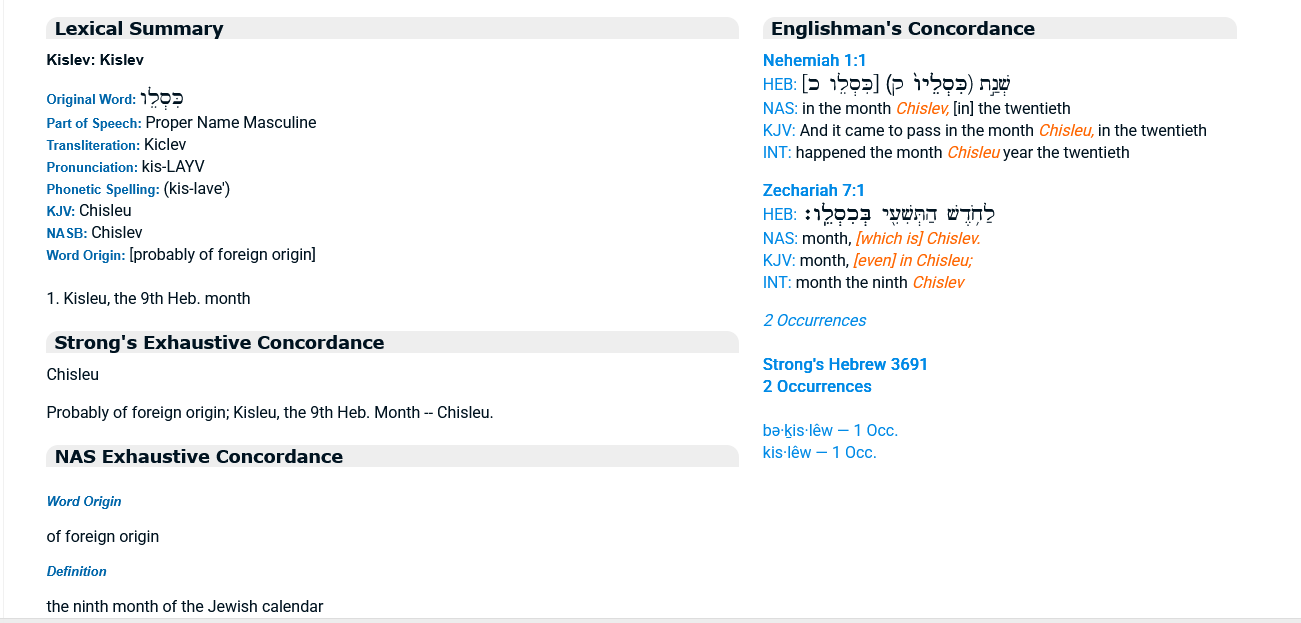The height and width of the screenshot is (623, 1301).
Task: Click INT label under Zechariah 7:1
Action: (x=776, y=283)
